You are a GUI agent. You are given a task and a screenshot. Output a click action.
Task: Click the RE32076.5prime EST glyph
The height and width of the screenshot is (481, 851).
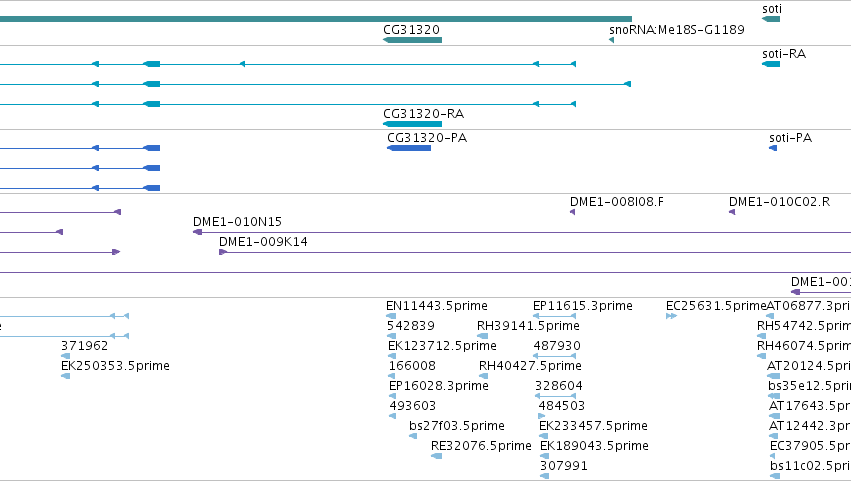point(436,456)
